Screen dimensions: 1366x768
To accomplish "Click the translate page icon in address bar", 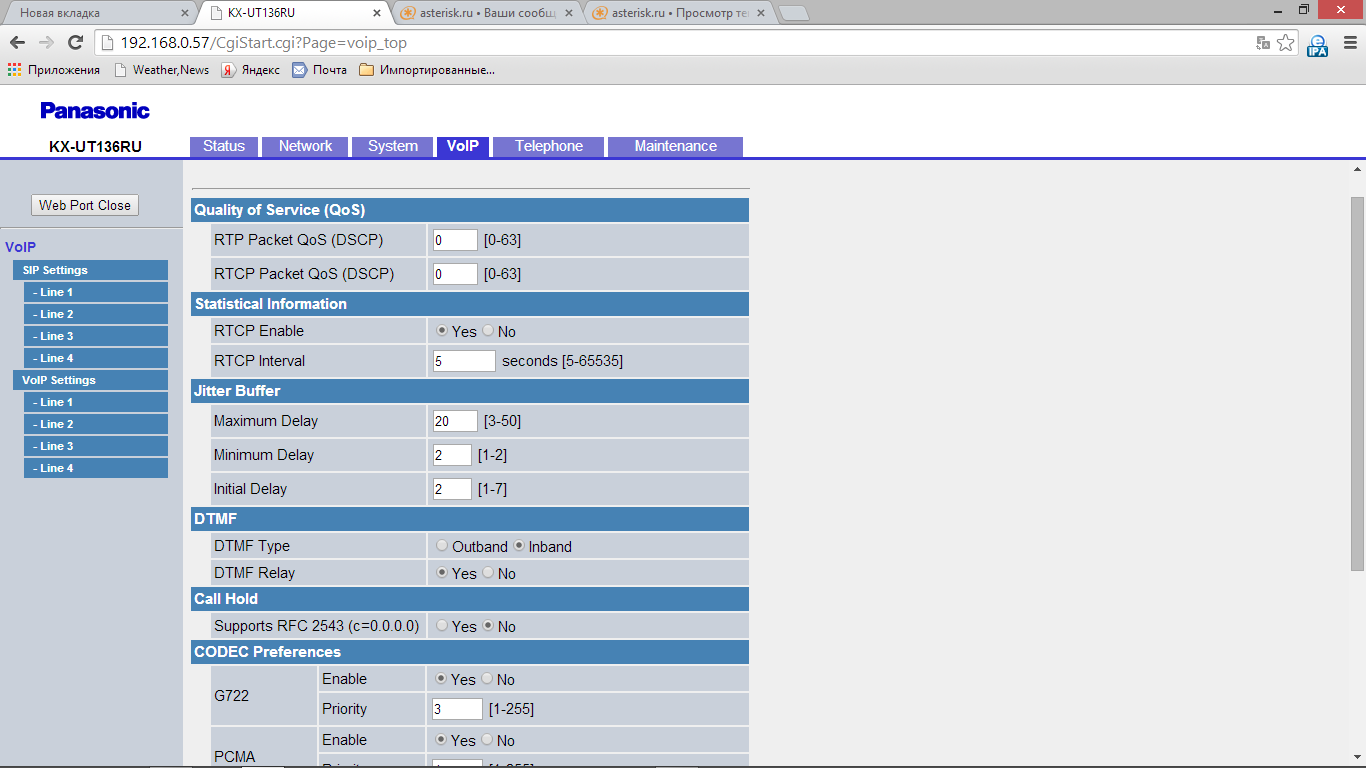I will [x=1264, y=43].
